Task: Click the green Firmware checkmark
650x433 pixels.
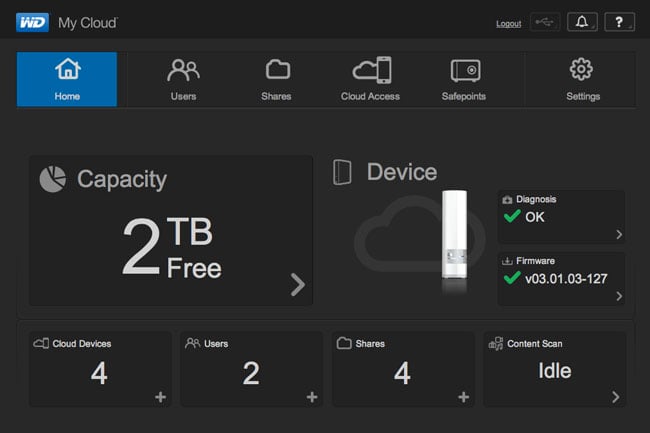Action: pos(512,278)
